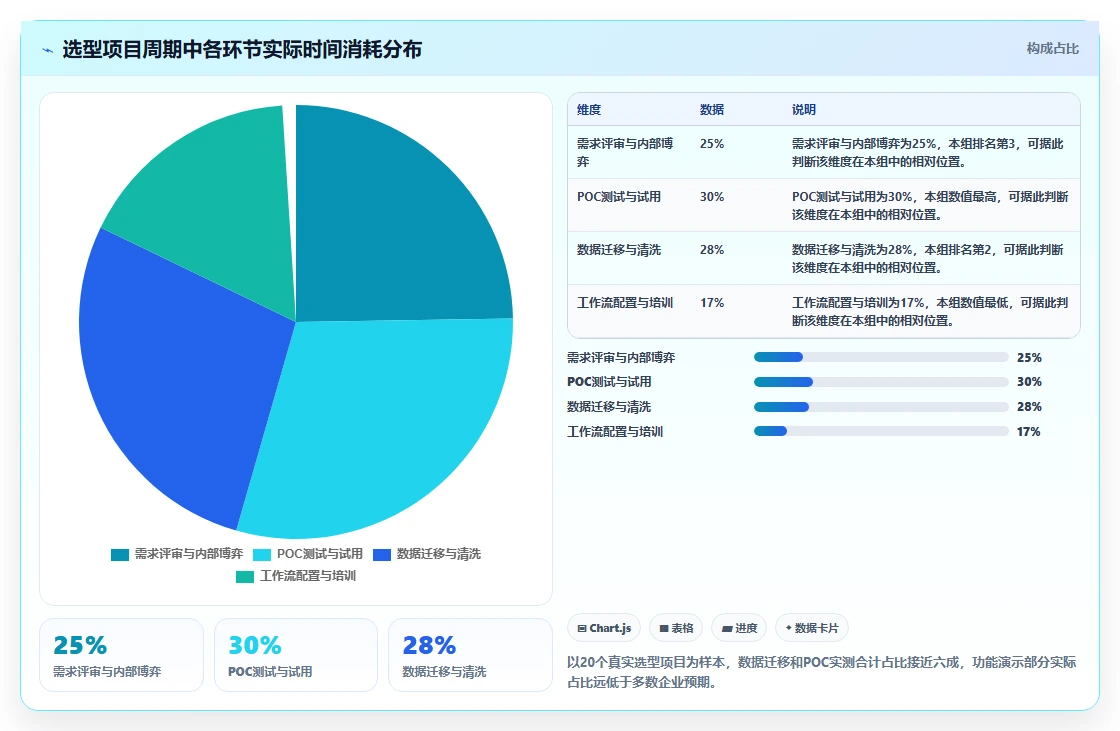This screenshot has width=1120, height=731.
Task: Click the 28% table data cell
Action: [x=712, y=249]
